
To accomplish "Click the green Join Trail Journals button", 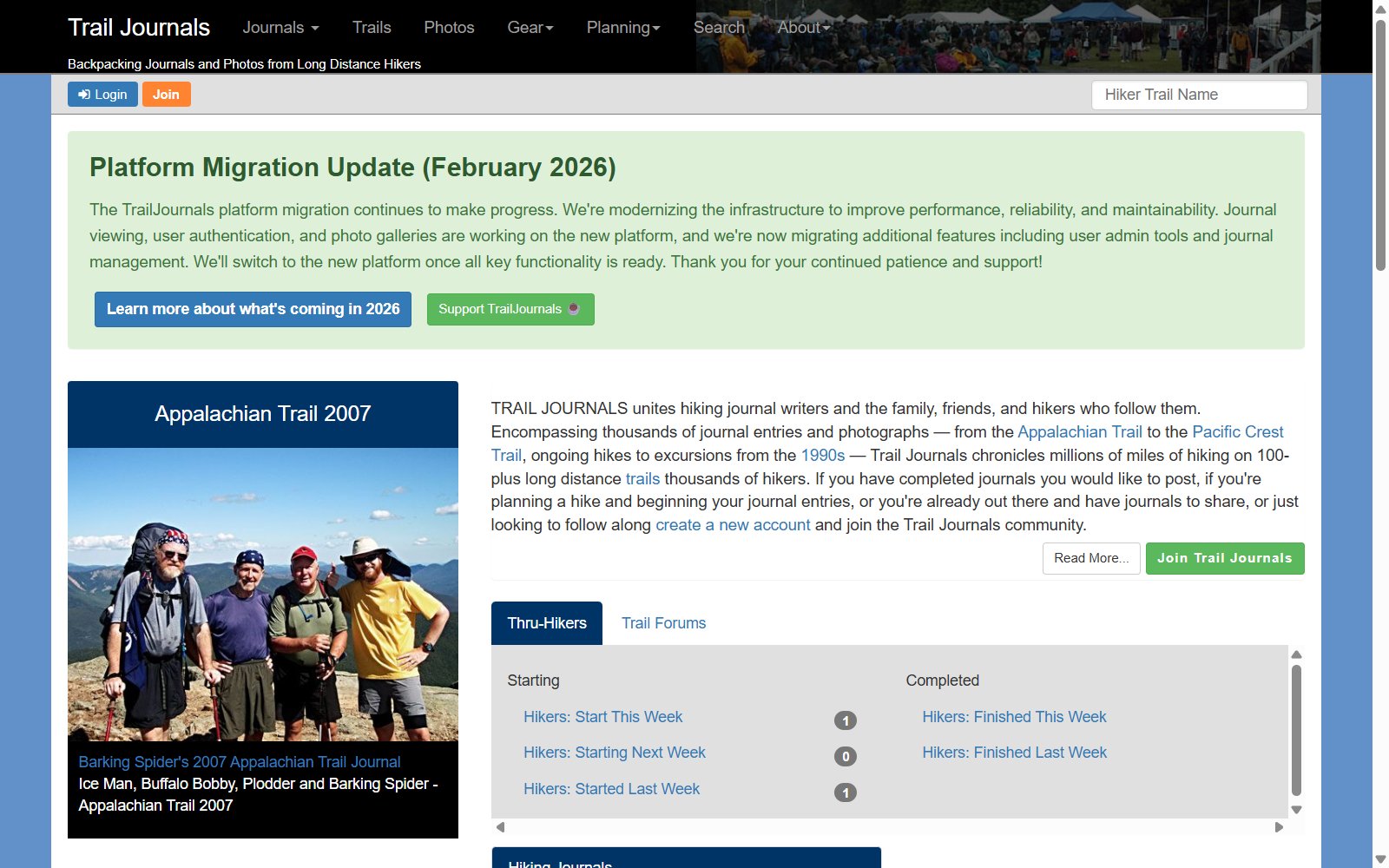I will tap(1225, 558).
